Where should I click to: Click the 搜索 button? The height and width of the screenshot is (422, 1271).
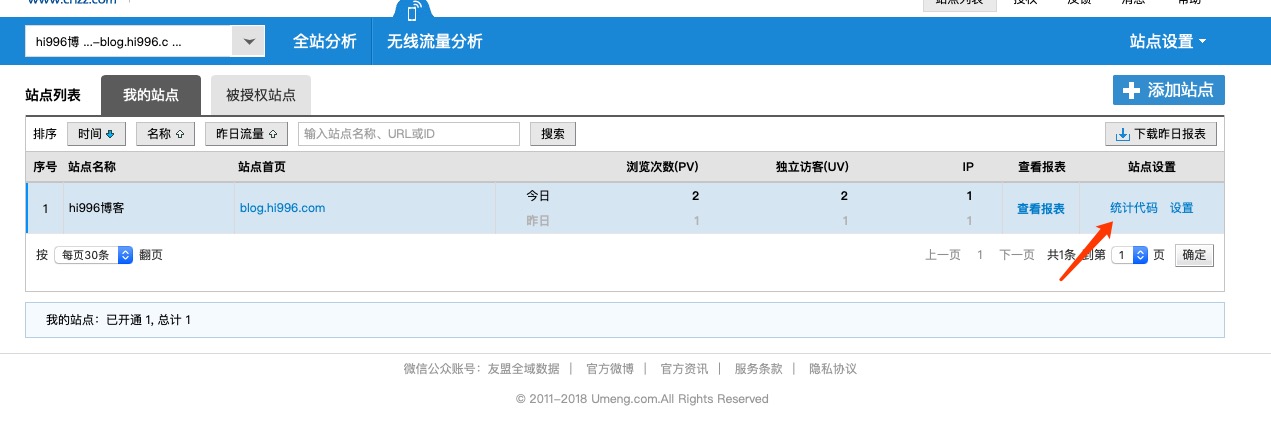coord(552,134)
